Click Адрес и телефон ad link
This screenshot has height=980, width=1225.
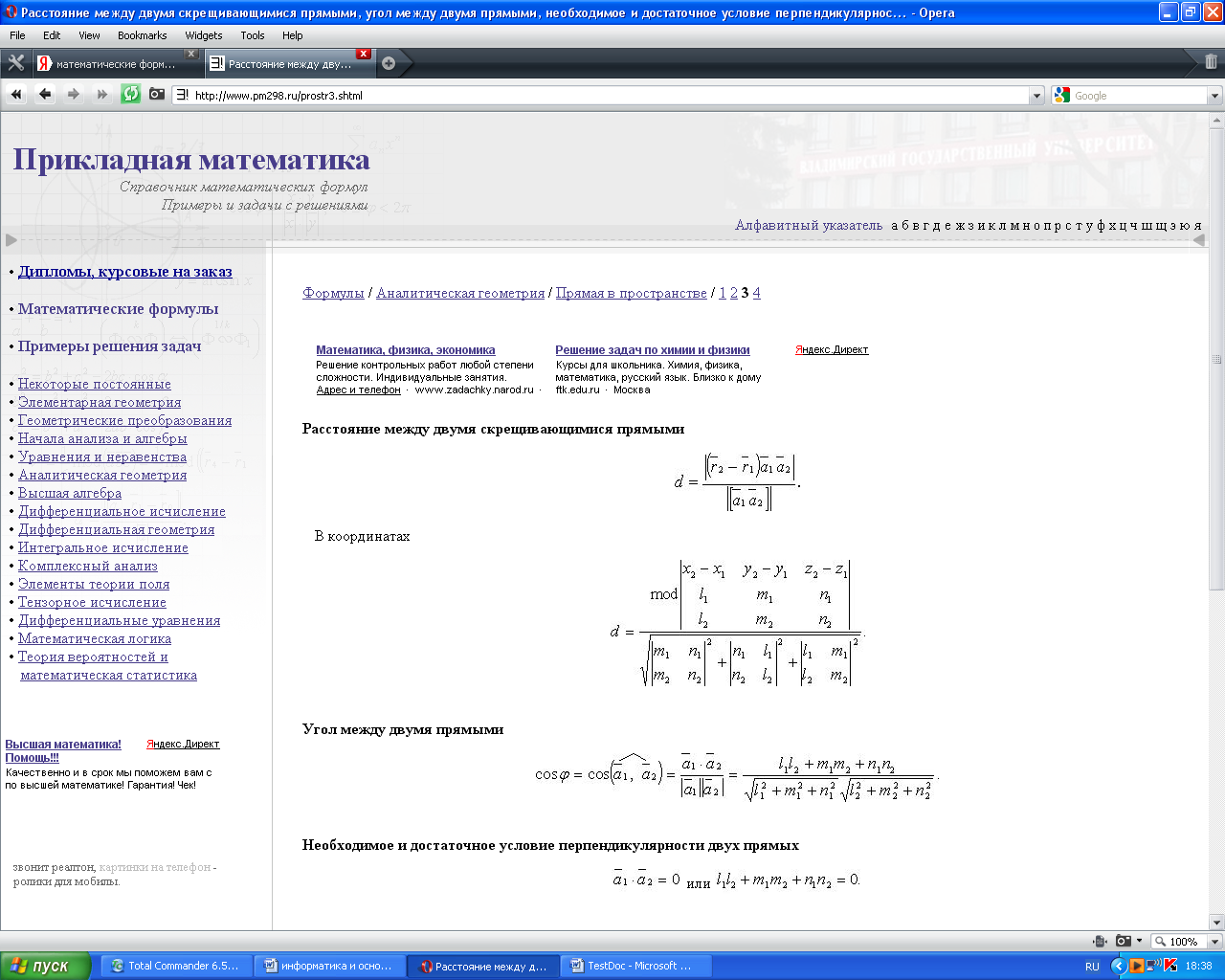click(359, 390)
